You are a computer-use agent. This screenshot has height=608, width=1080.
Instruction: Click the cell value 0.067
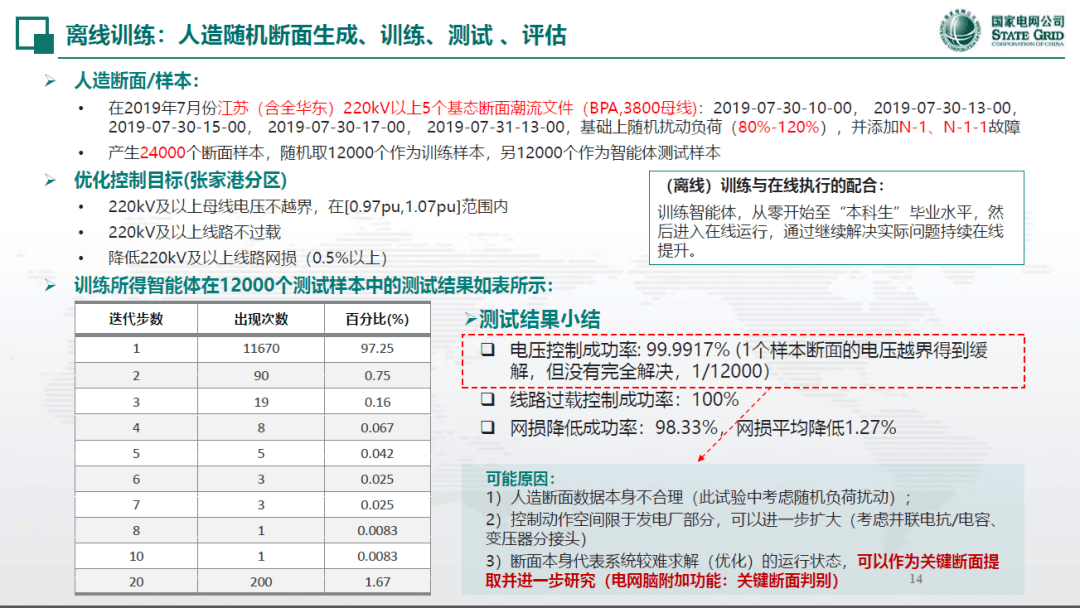click(377, 428)
